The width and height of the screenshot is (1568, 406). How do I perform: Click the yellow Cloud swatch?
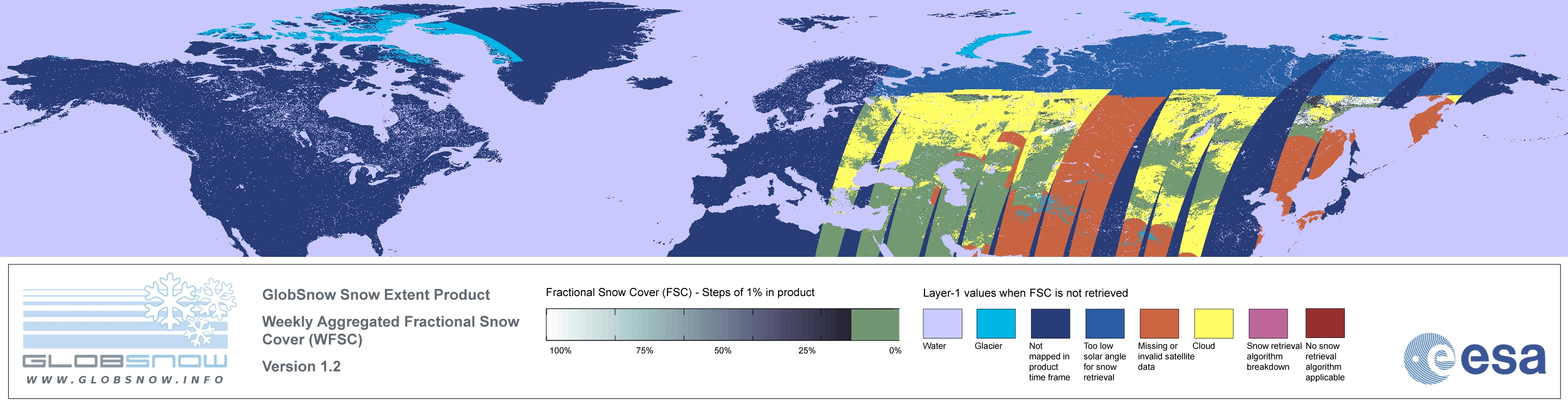pos(1214,323)
